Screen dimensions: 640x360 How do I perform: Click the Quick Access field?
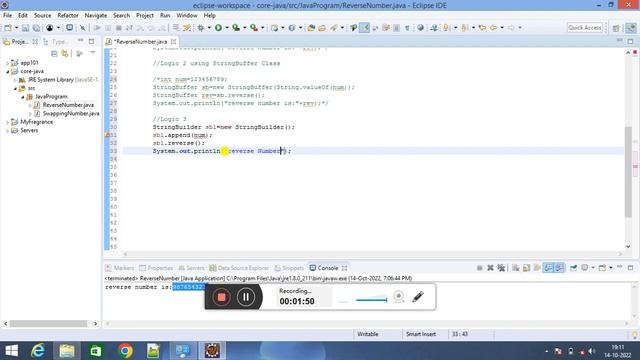pos(584,28)
